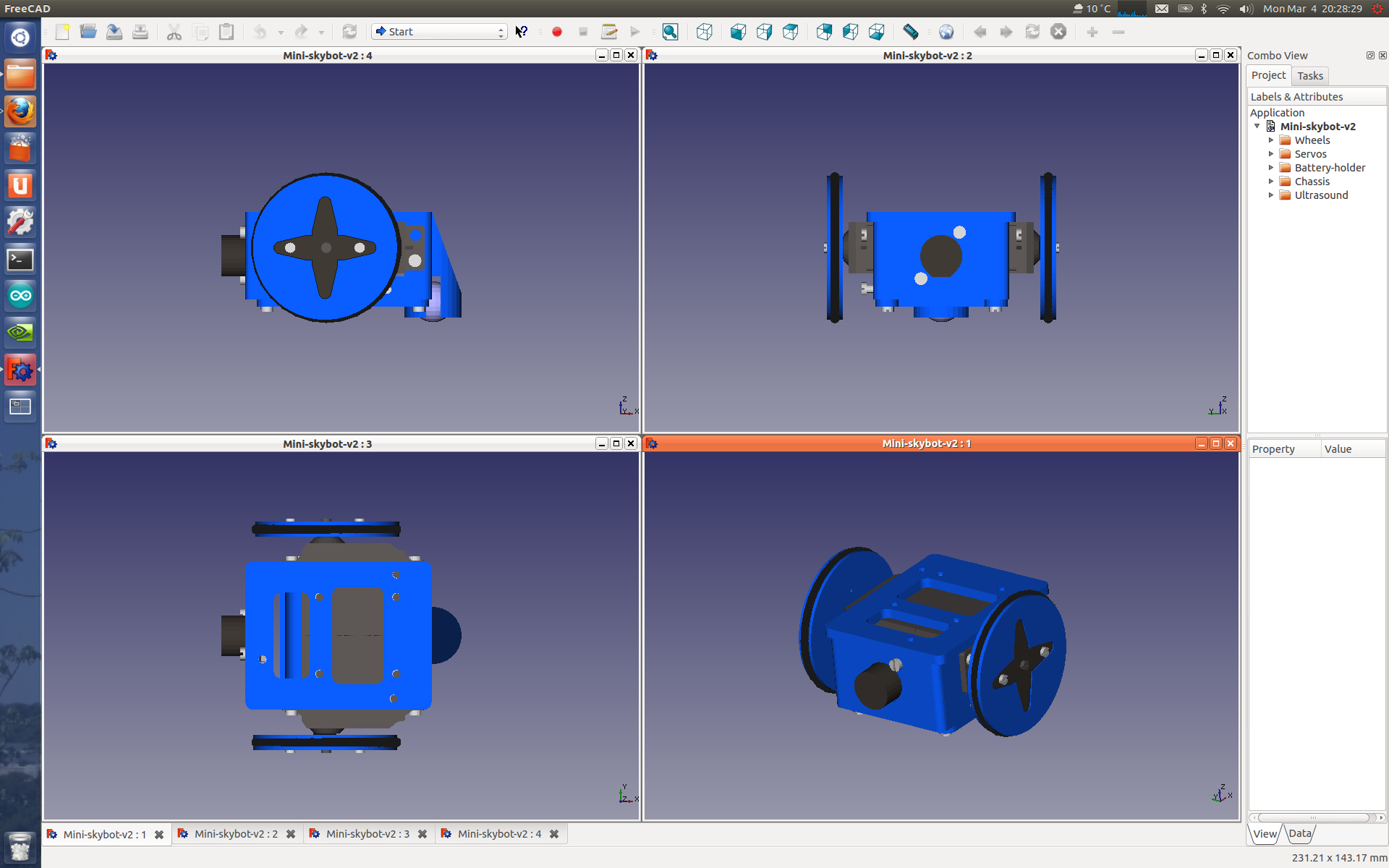
Task: Start recording a macro
Action: [557, 32]
